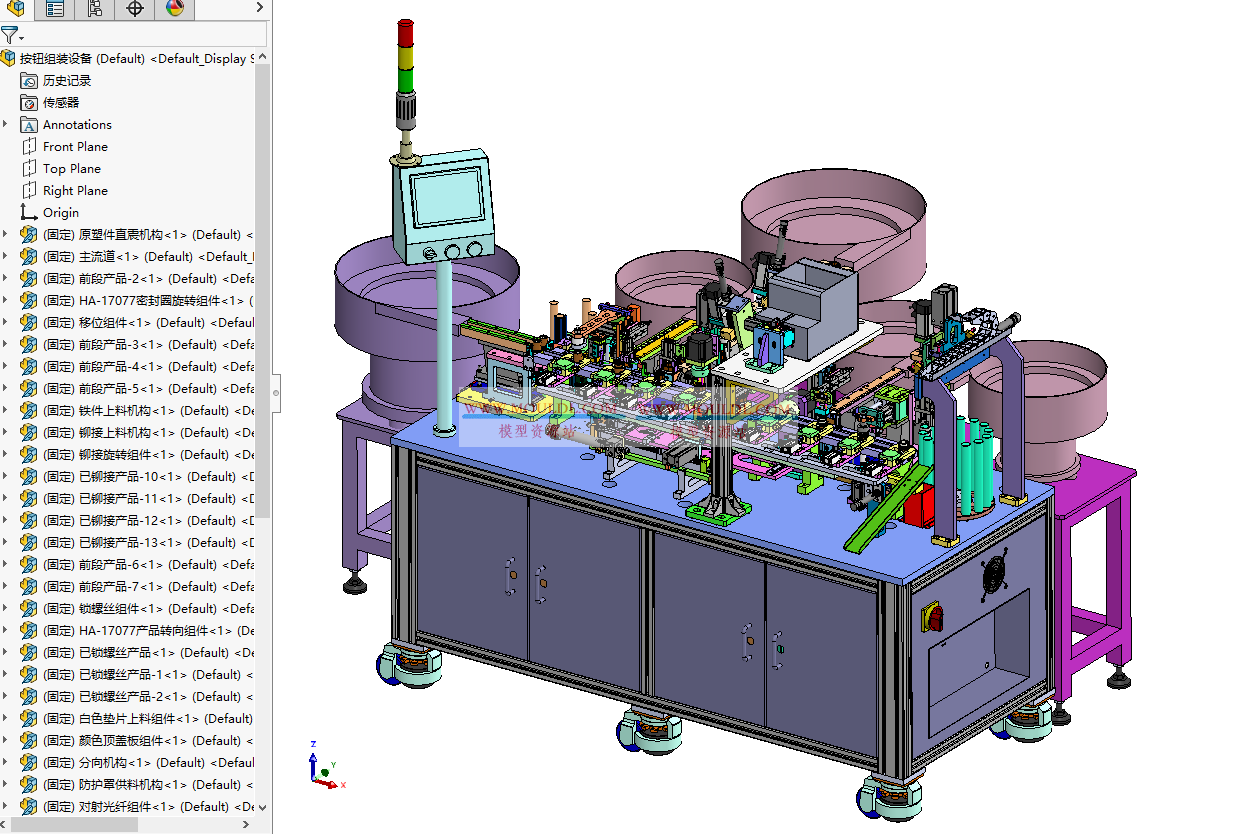Open the DimXpertManager crosshair tab

click(x=135, y=9)
